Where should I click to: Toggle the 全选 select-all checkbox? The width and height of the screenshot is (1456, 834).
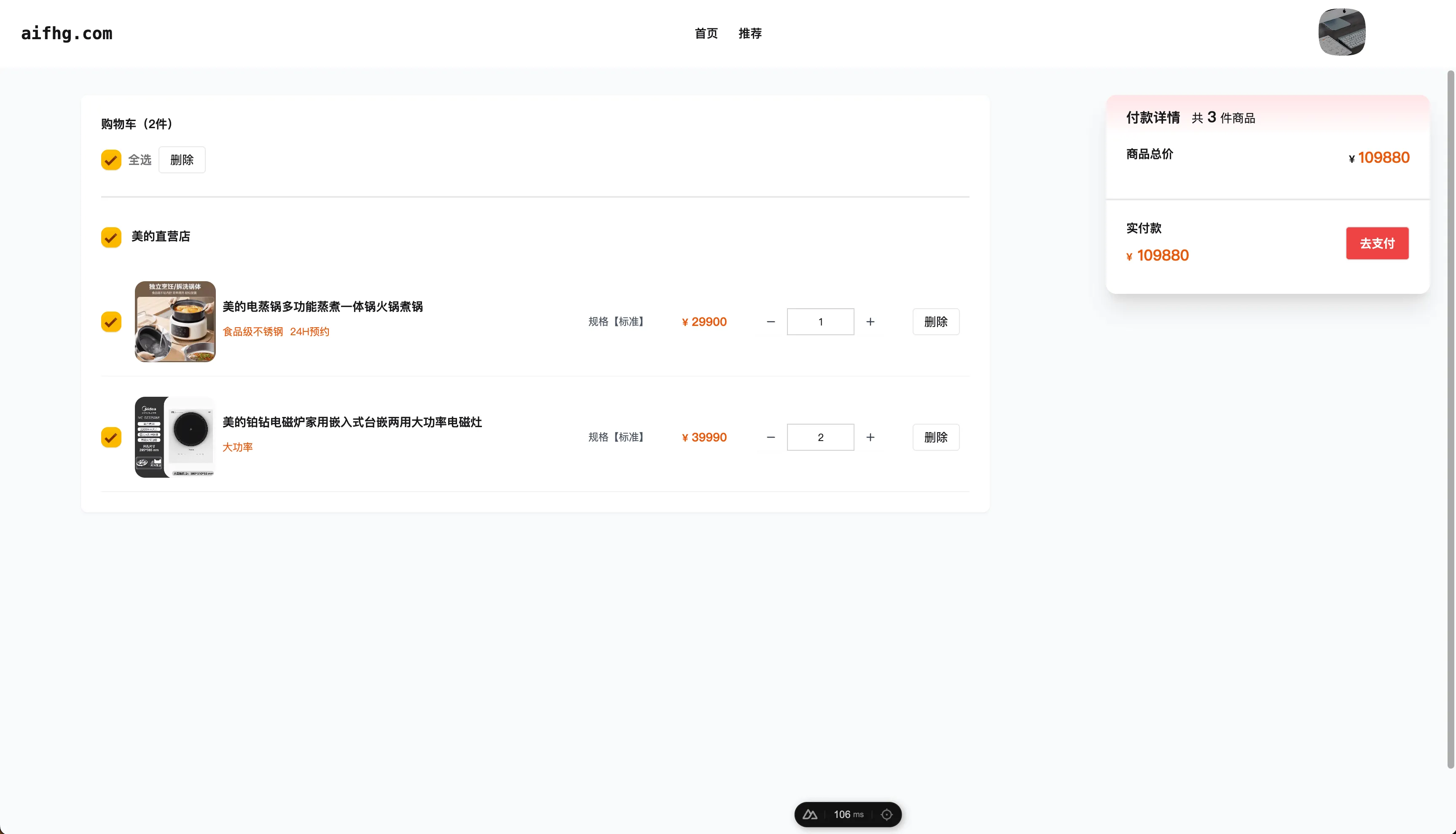(111, 160)
